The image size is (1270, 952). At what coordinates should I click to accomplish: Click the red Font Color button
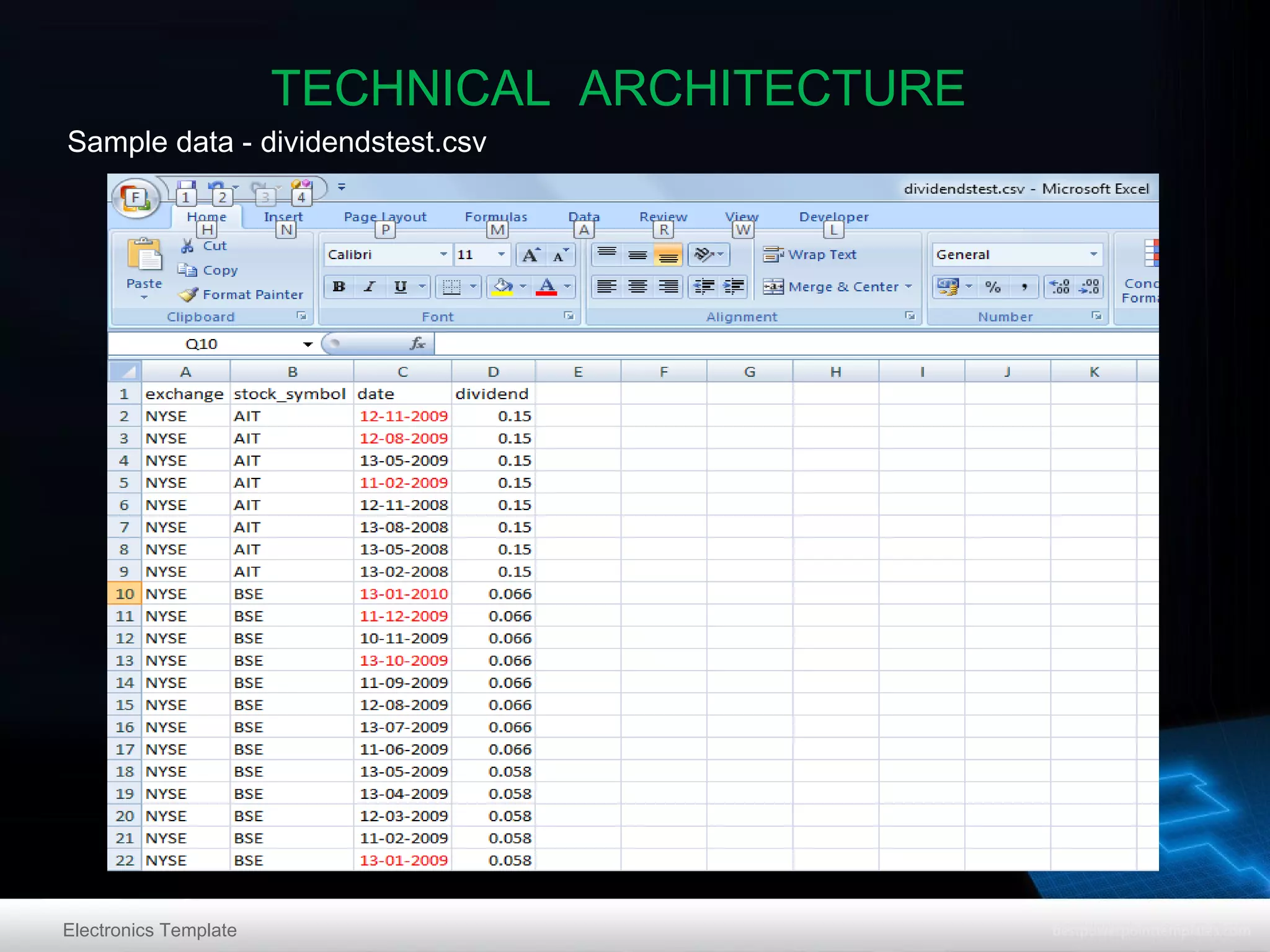[546, 286]
